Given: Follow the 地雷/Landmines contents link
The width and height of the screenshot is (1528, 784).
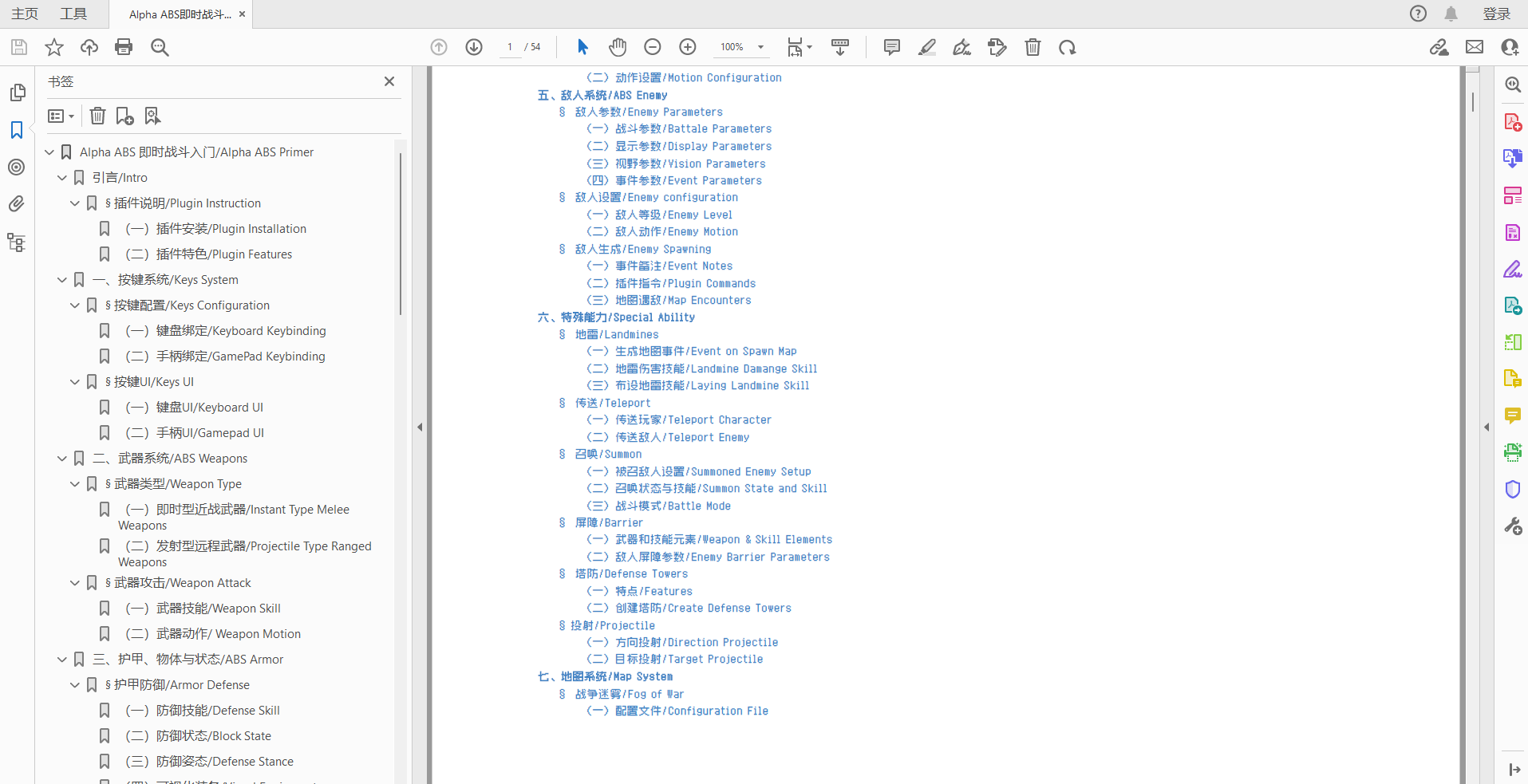Looking at the screenshot, I should (617, 334).
